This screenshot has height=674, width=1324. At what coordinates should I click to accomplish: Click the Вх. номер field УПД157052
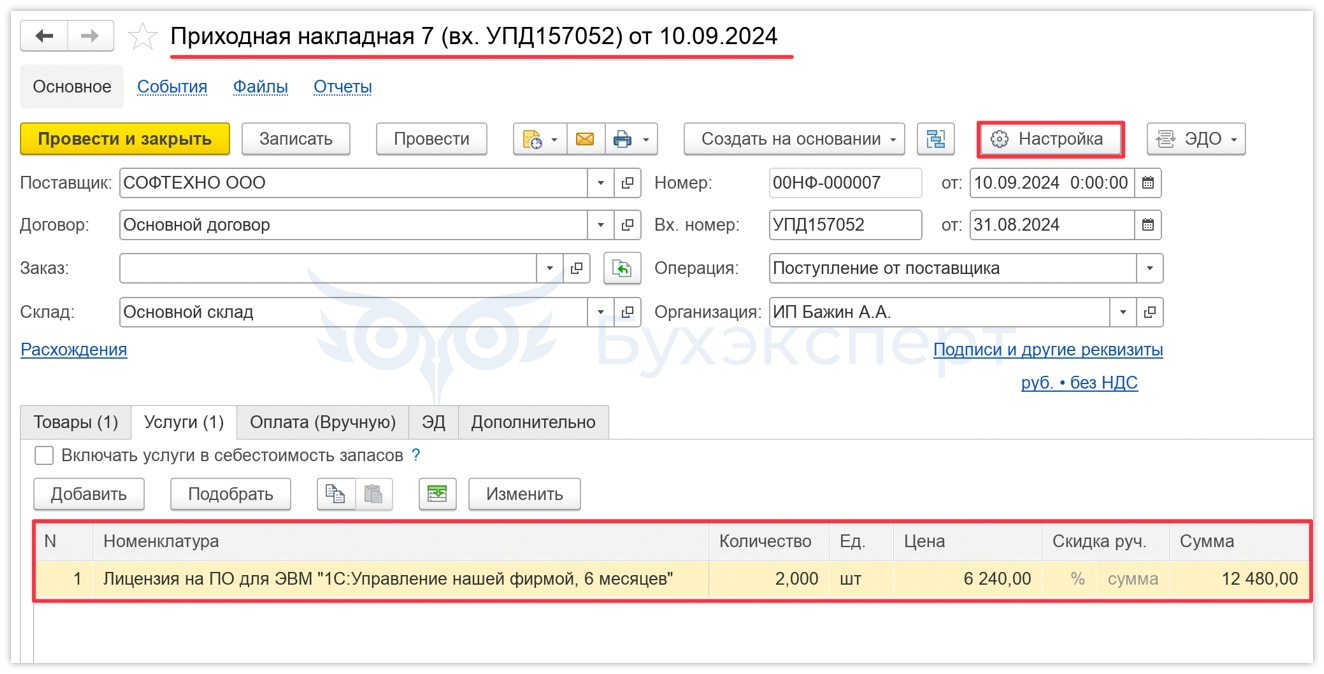pos(846,225)
